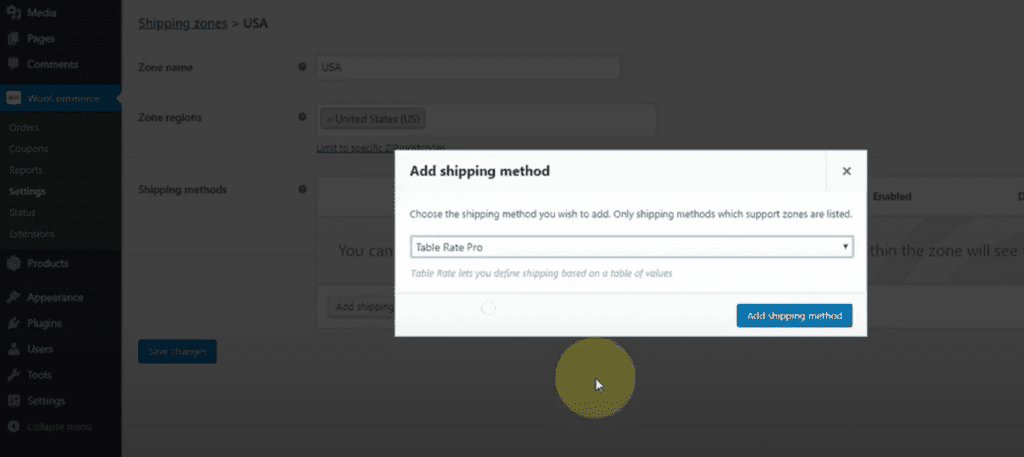Open the Table Rate Pro dropdown
1024x457 pixels.
632,247
